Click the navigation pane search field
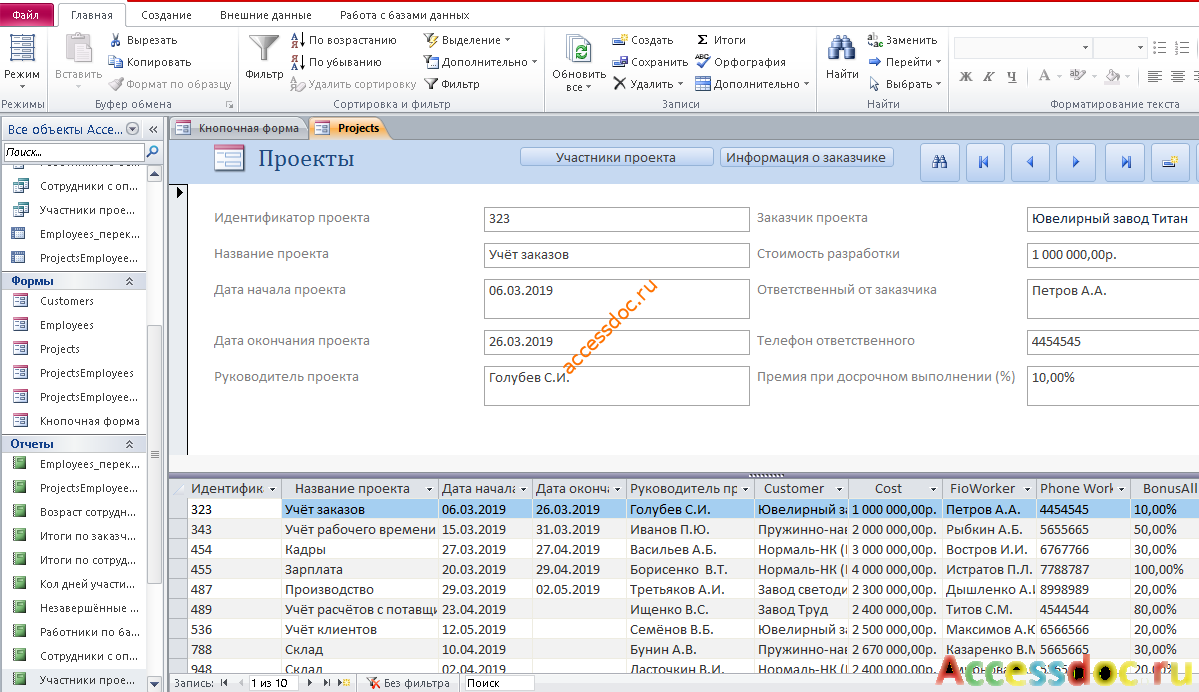The image size is (1199, 692). [73, 152]
